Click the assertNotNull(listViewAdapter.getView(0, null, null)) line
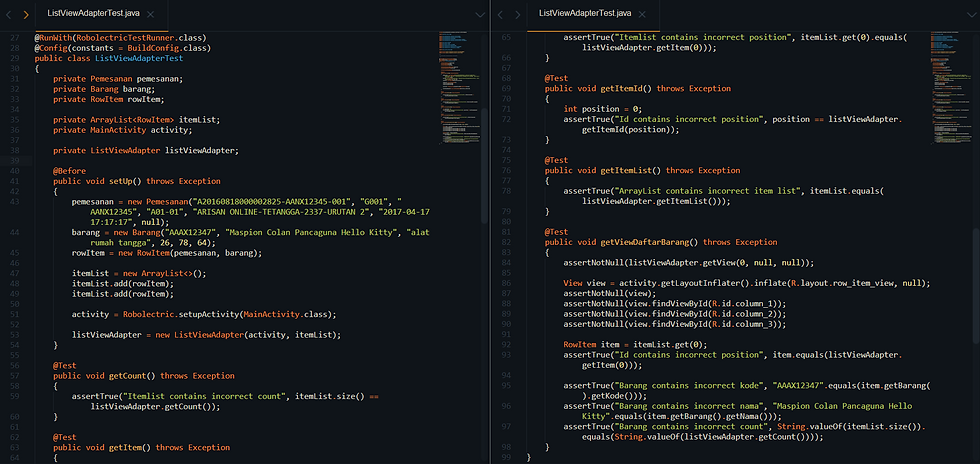 689,263
